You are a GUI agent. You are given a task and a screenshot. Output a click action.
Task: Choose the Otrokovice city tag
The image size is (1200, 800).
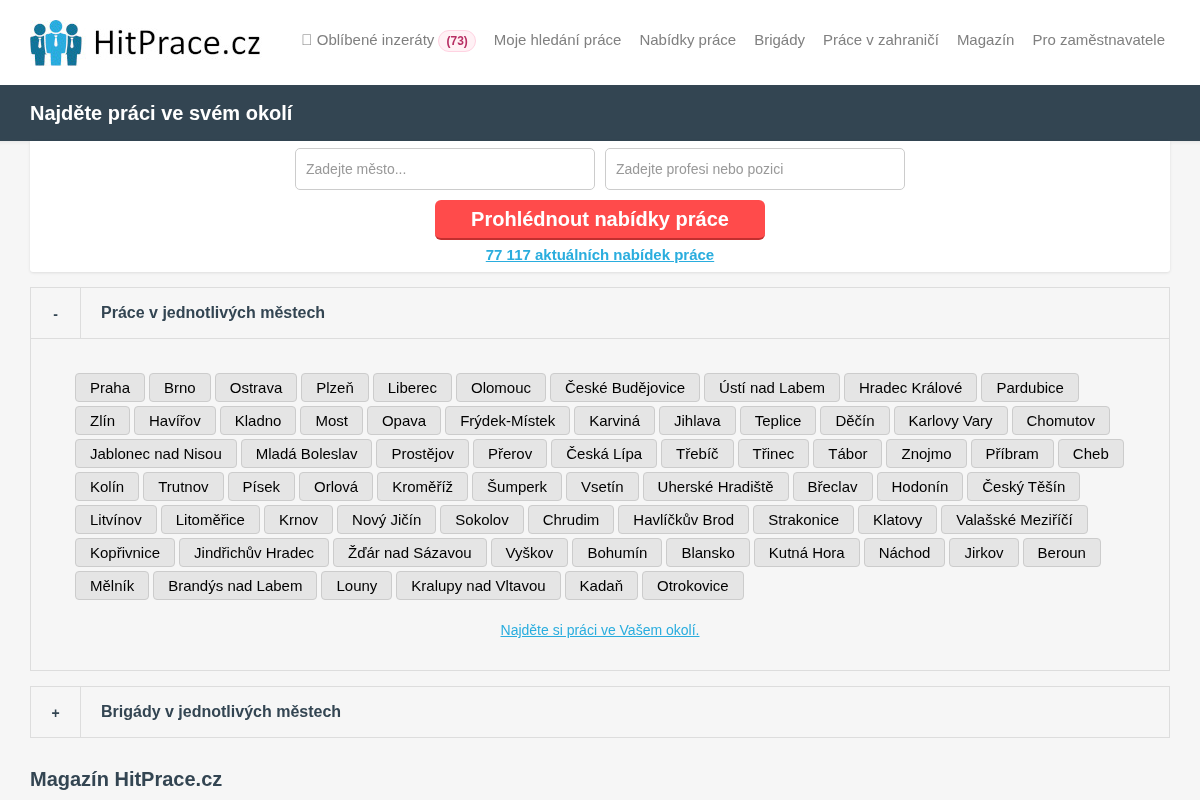coord(693,586)
